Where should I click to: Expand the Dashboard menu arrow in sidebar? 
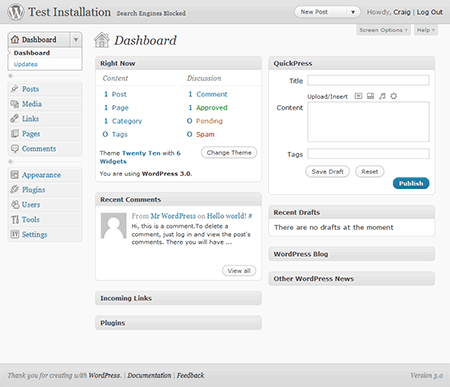click(76, 40)
